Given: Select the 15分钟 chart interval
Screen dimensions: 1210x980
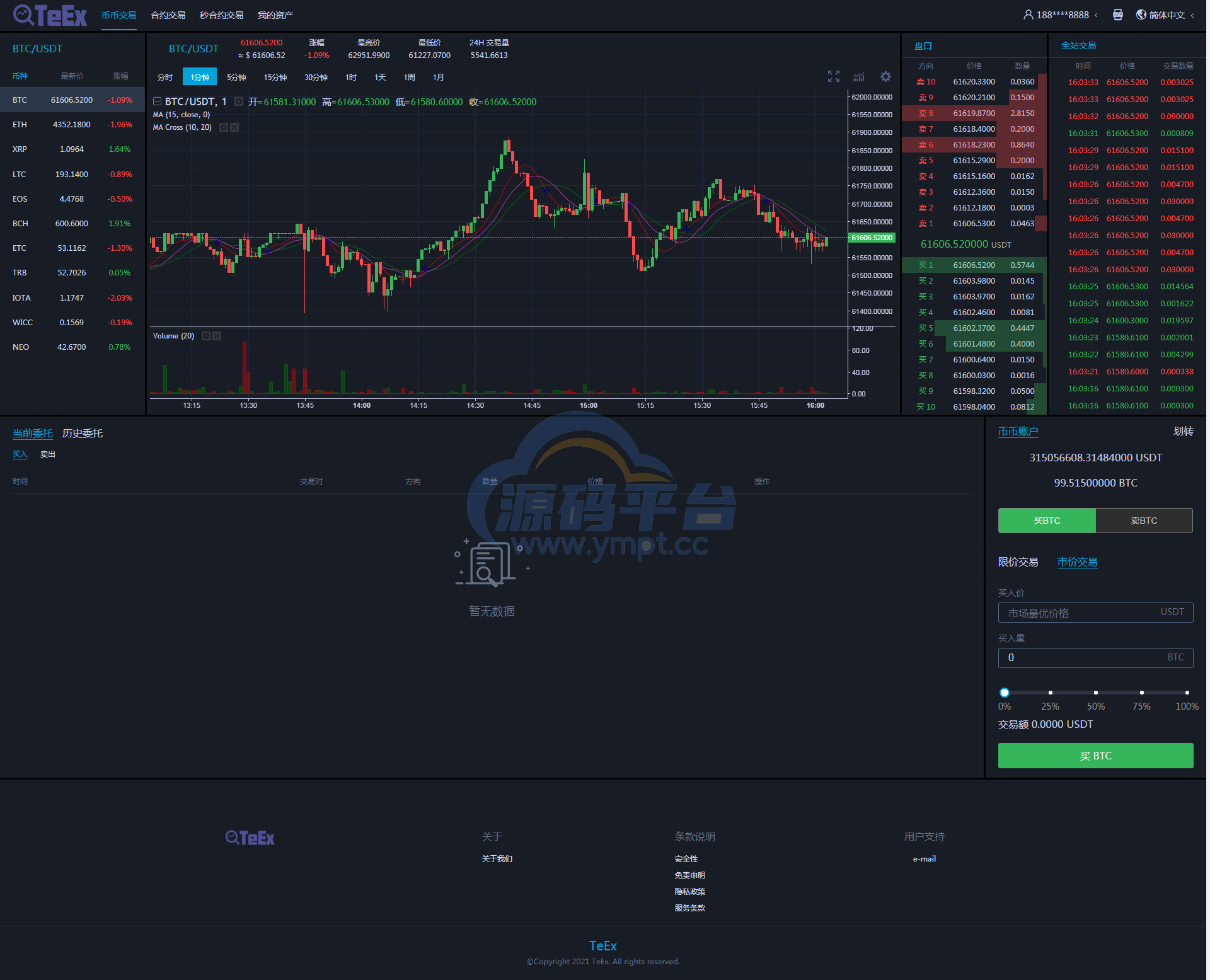Looking at the screenshot, I should pos(275,77).
